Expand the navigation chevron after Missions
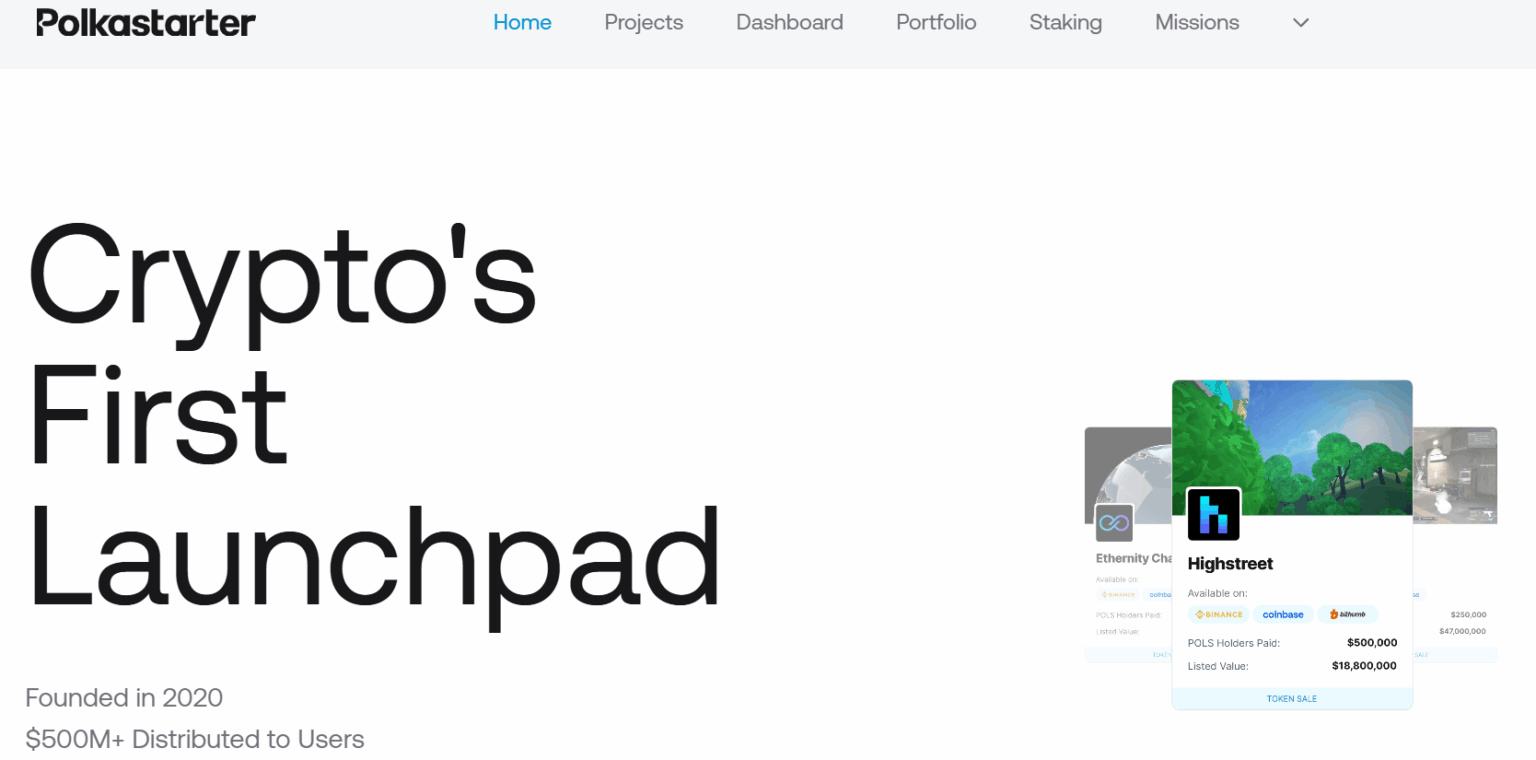This screenshot has width=1536, height=760. 1300,23
